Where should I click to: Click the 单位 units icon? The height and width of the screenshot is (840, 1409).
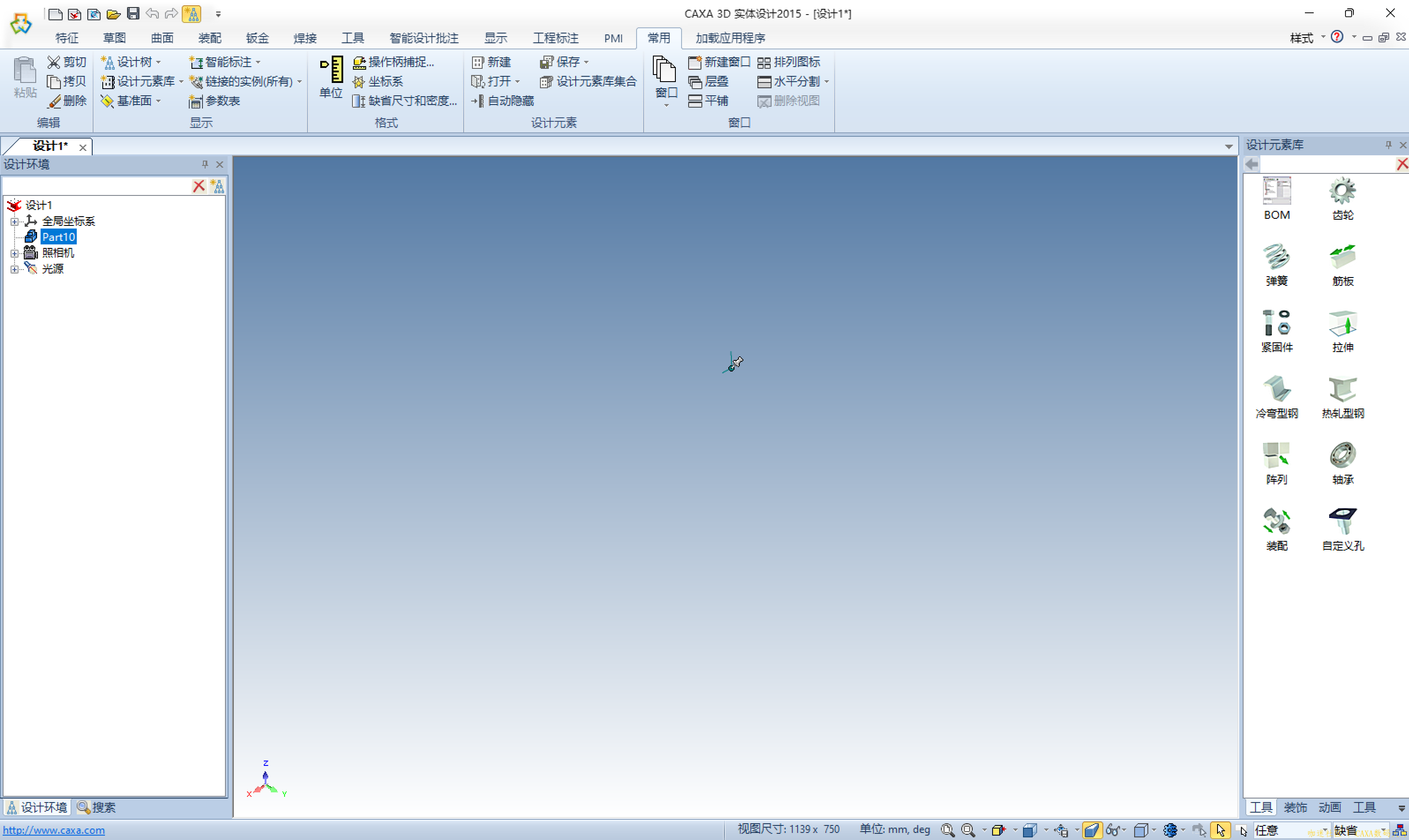point(331,77)
